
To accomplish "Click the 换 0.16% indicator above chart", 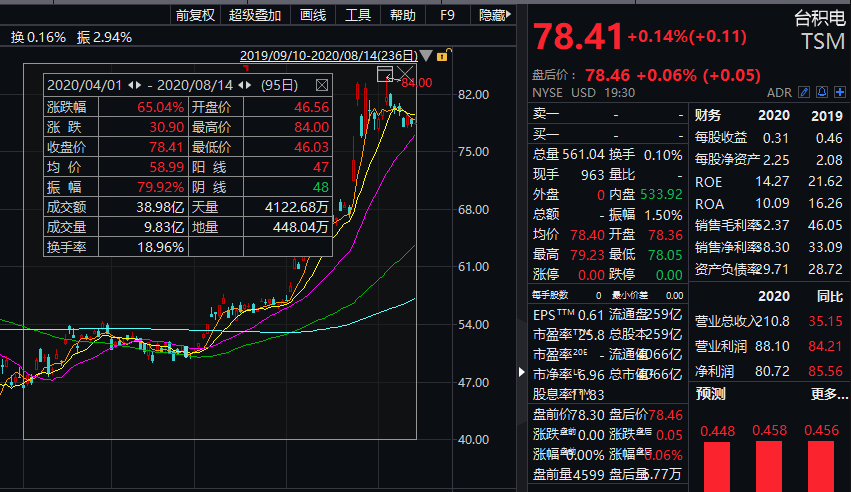I will 38,37.
